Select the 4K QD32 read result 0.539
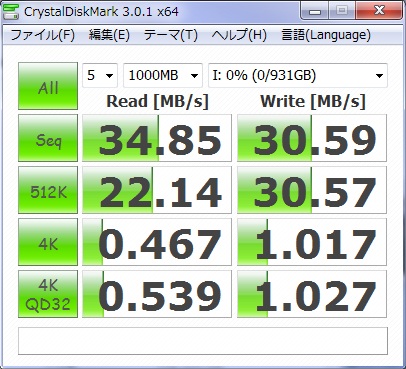 point(157,294)
